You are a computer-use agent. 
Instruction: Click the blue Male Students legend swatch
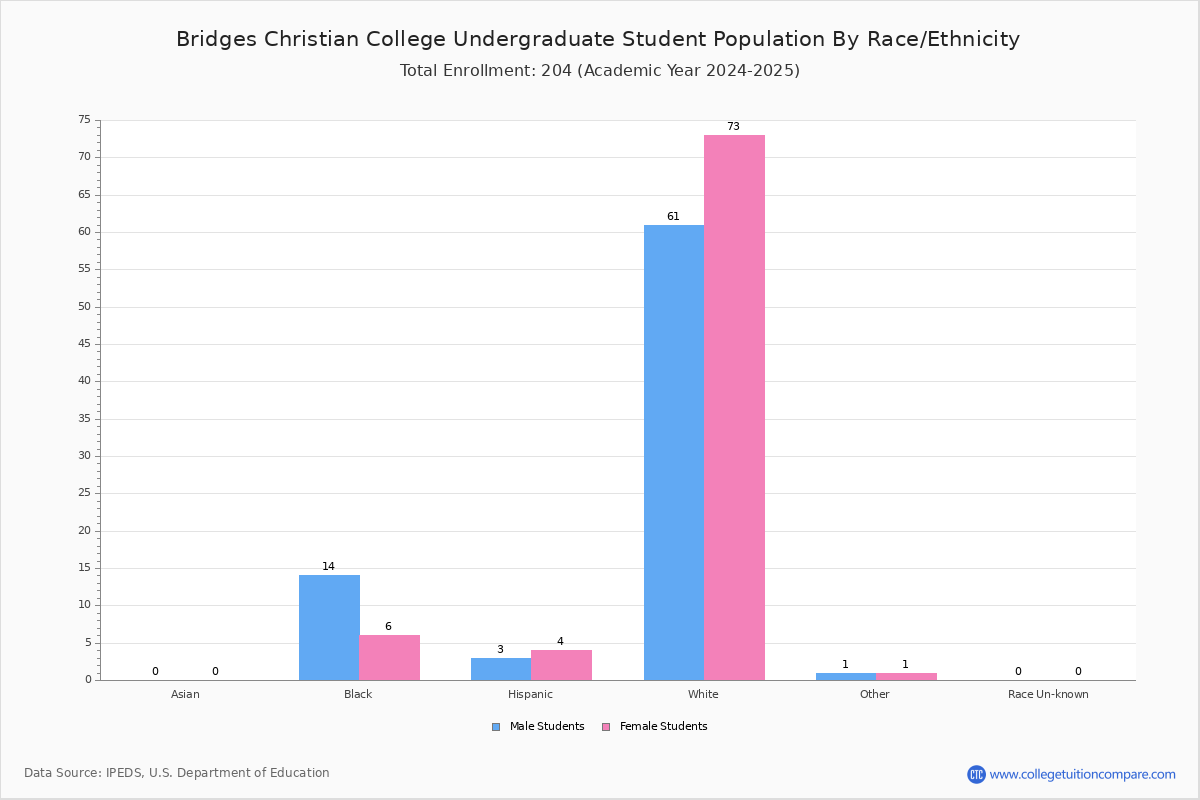click(496, 727)
